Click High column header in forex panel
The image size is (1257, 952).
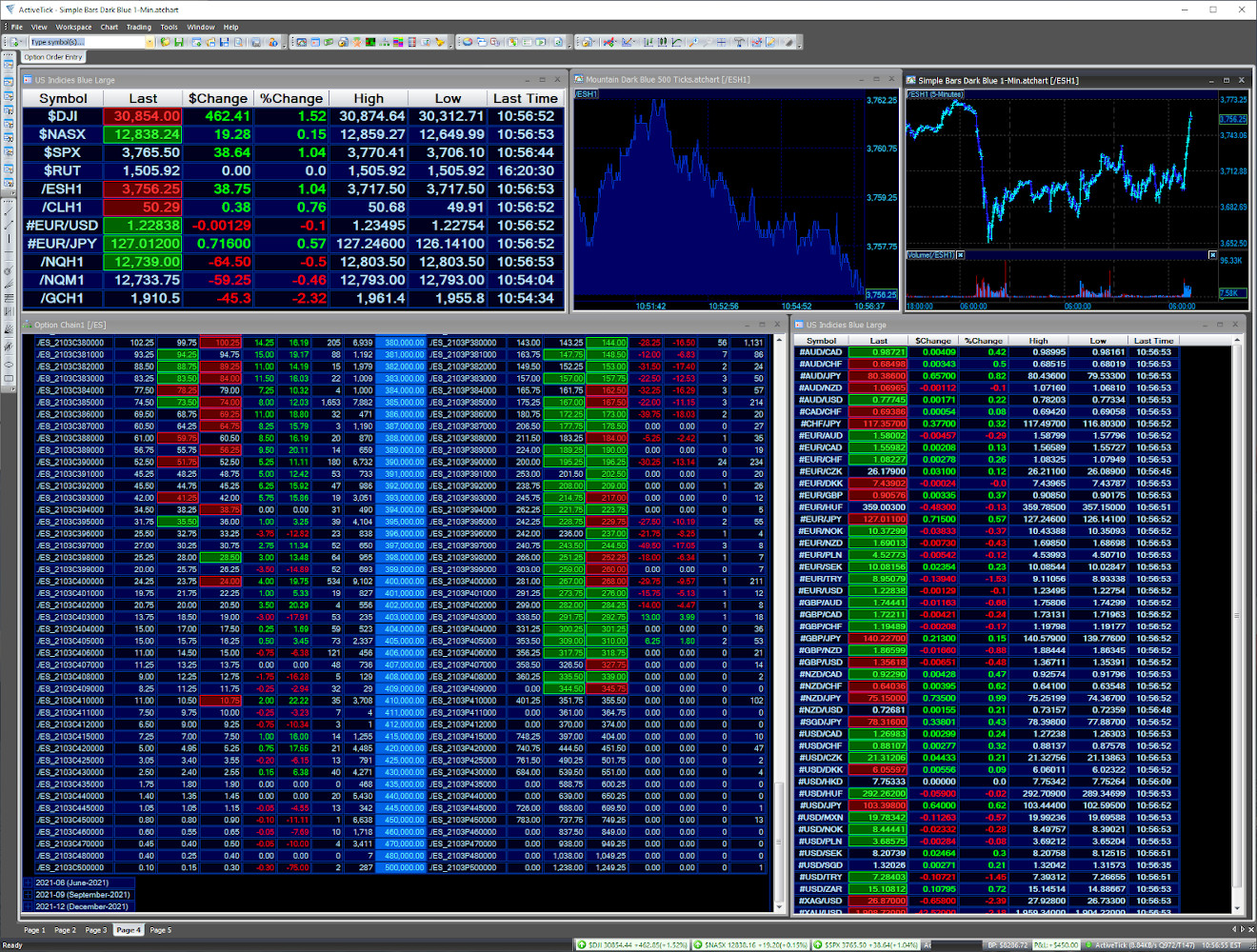[x=1038, y=340]
